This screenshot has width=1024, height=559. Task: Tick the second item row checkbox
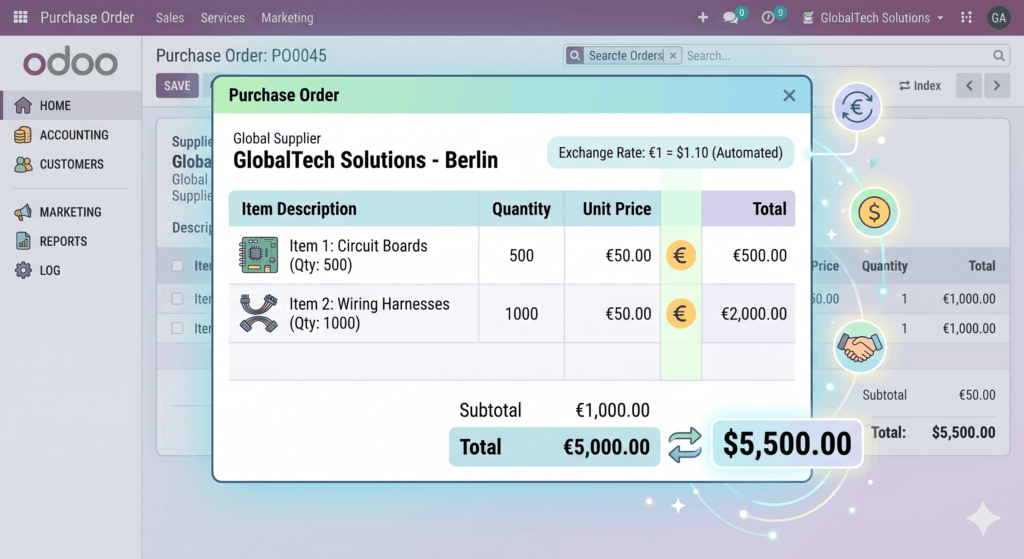tap(177, 328)
